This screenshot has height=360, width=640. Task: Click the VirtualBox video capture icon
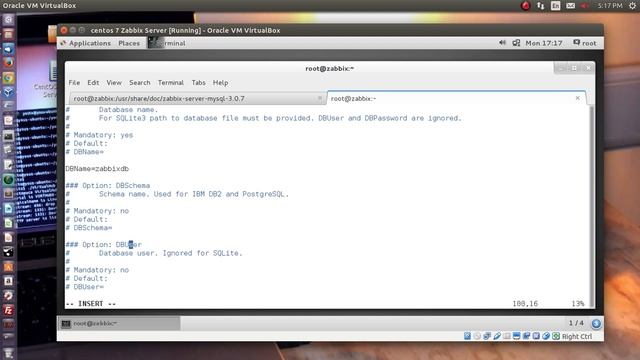point(526,336)
